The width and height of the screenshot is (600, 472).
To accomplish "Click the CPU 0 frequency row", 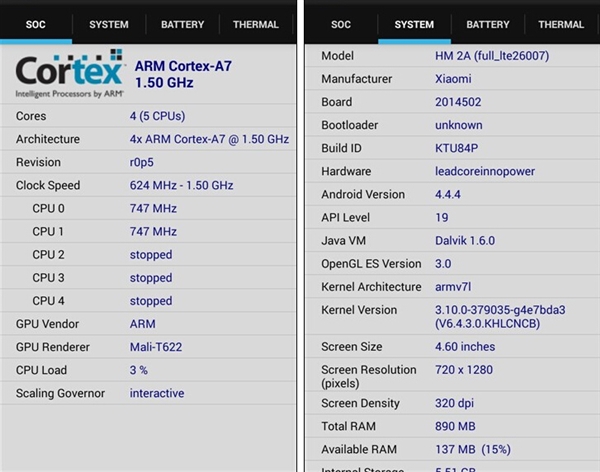I will tap(150, 208).
